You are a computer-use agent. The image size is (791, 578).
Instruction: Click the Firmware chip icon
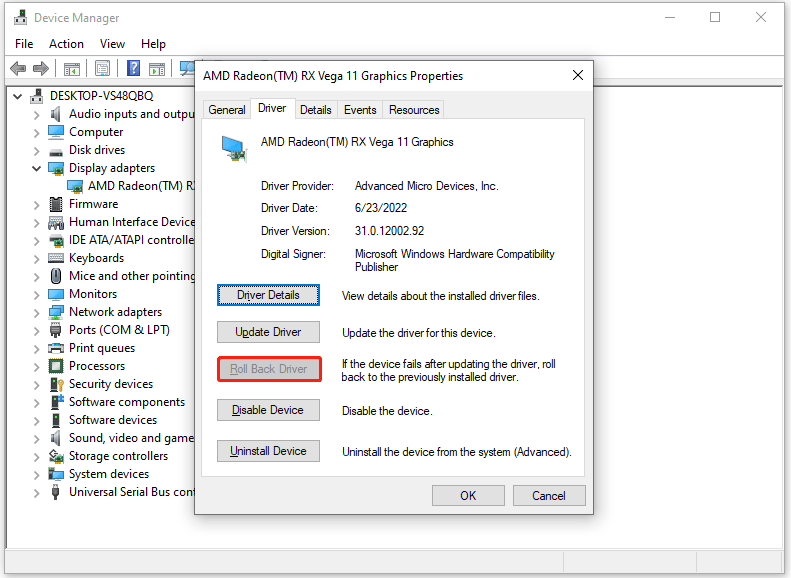(x=55, y=204)
